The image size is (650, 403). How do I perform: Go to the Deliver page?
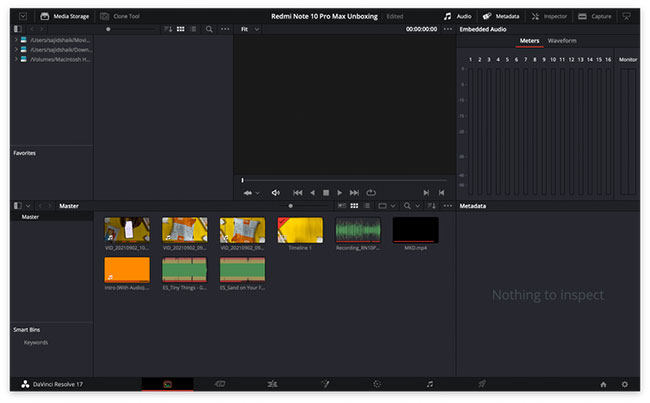482,384
